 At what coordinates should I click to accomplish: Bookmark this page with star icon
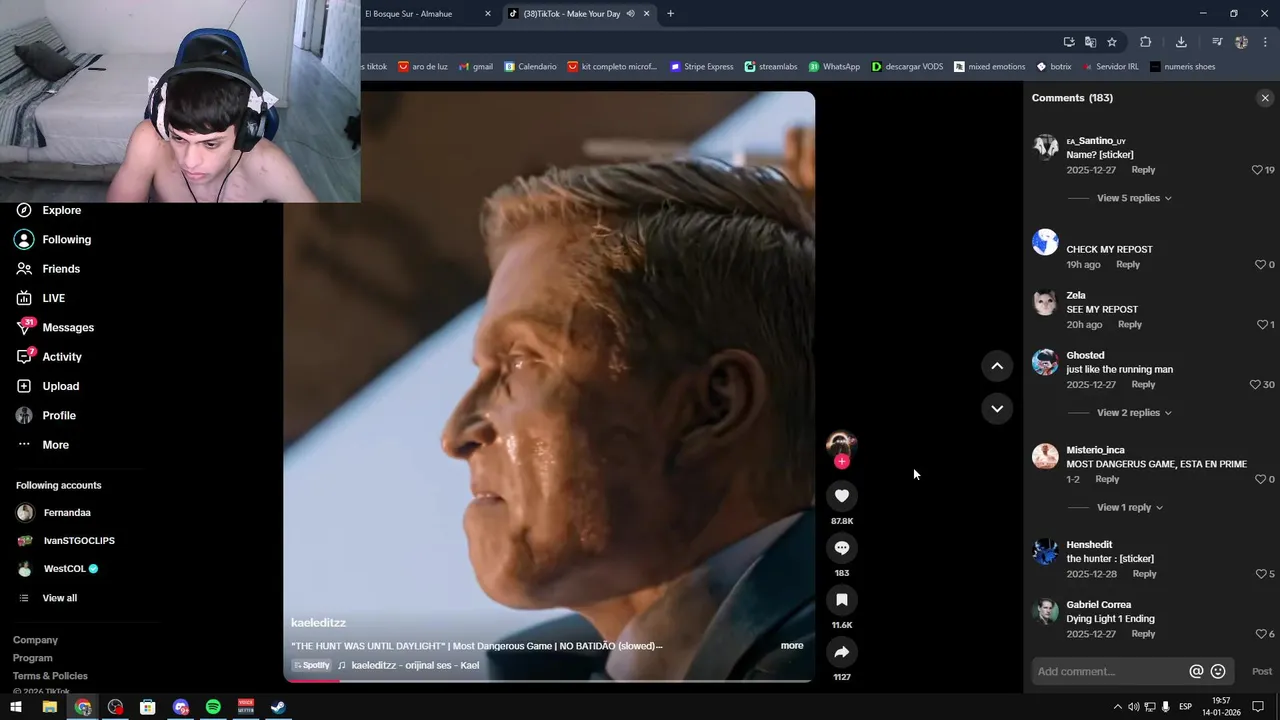1112,42
